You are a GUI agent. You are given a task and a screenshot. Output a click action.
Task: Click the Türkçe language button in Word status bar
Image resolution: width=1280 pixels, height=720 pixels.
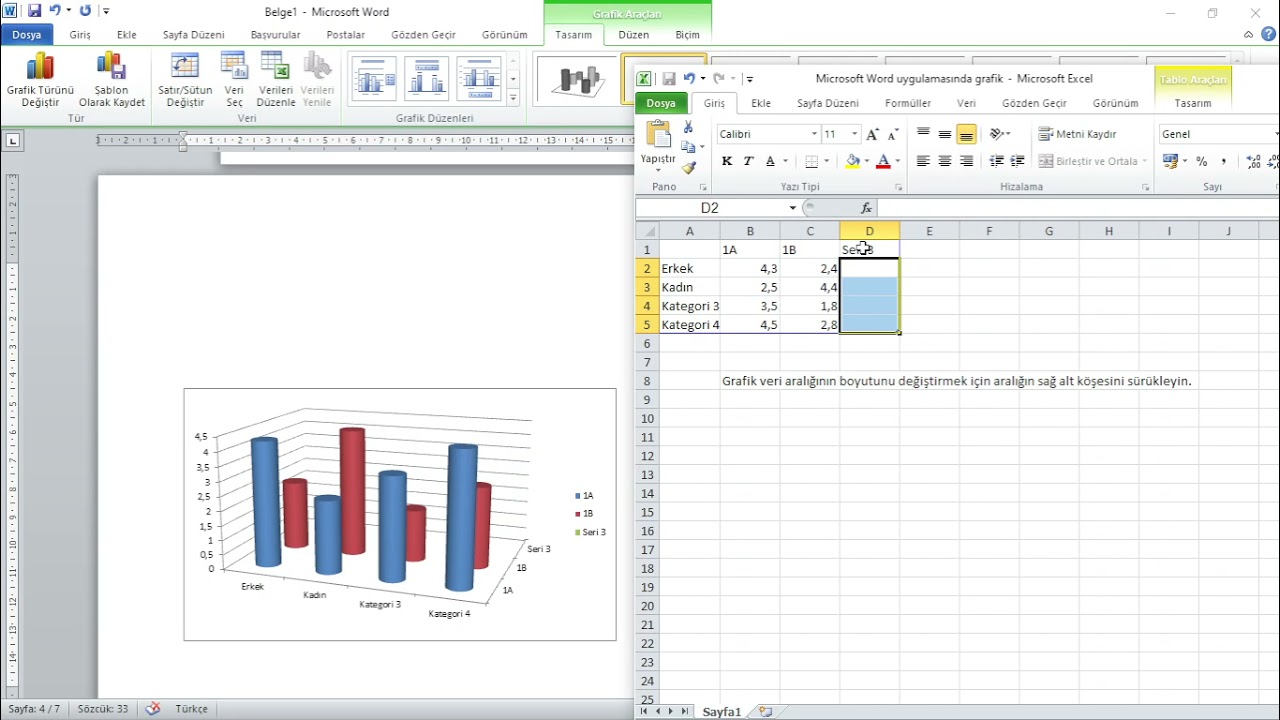191,708
